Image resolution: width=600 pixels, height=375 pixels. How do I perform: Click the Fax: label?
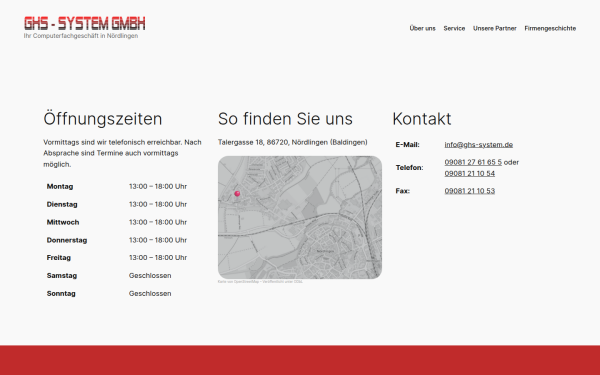403,191
